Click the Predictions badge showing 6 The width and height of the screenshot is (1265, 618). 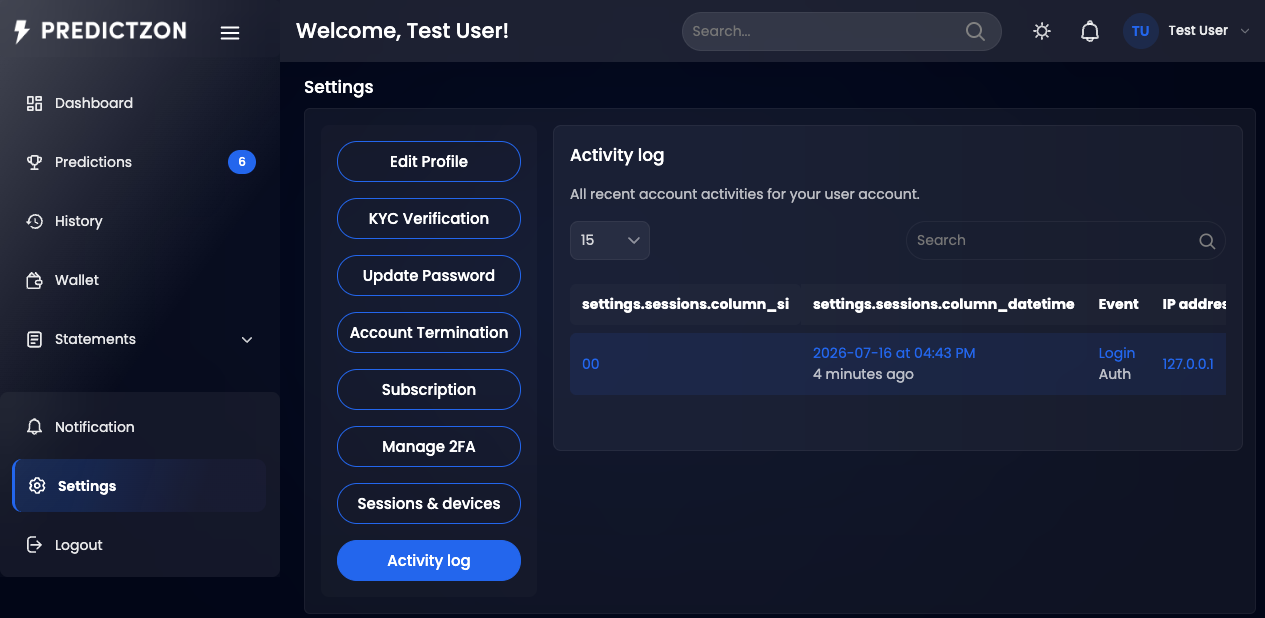click(242, 162)
